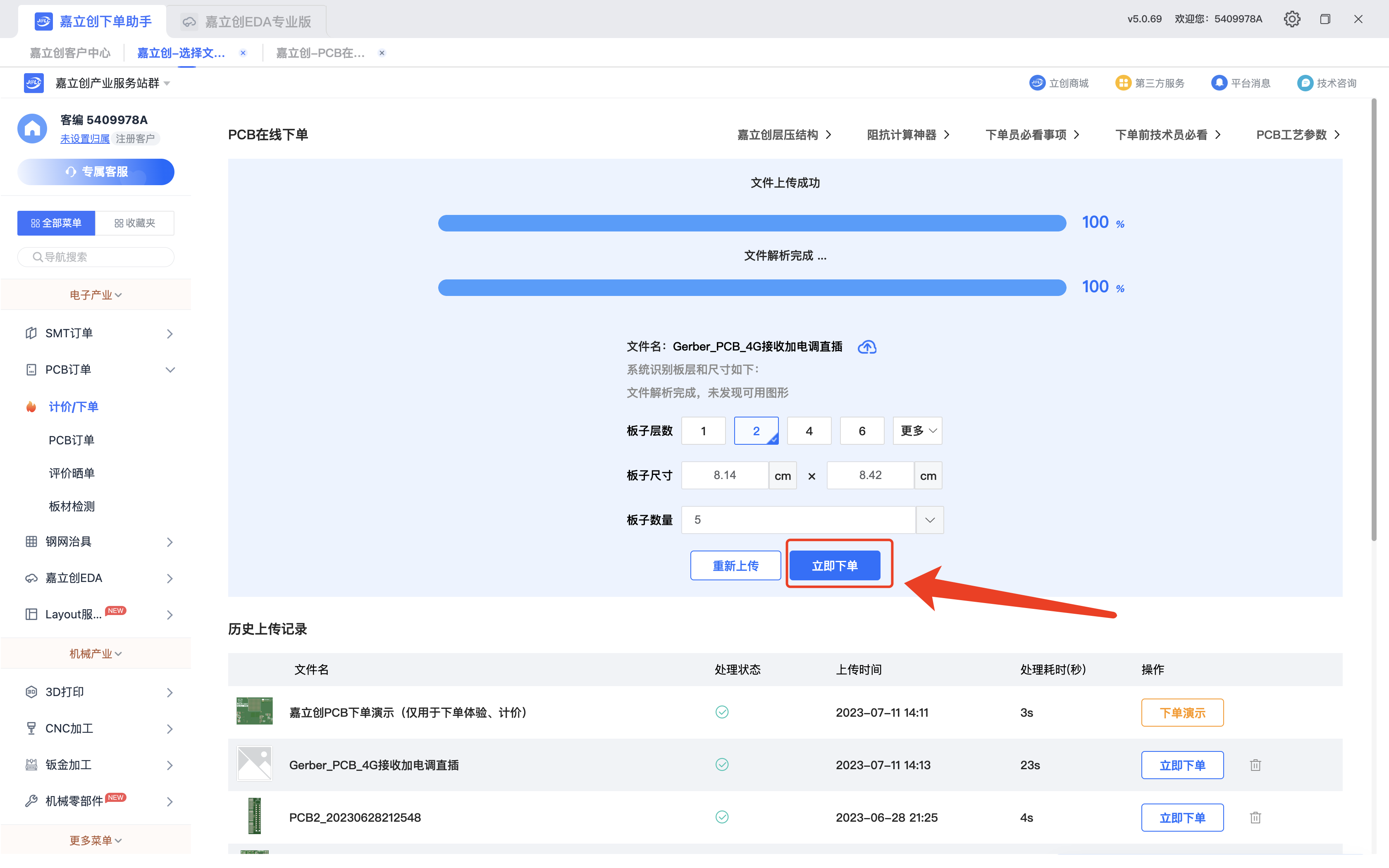Click the cloud upload icon beside file name

[x=867, y=347]
